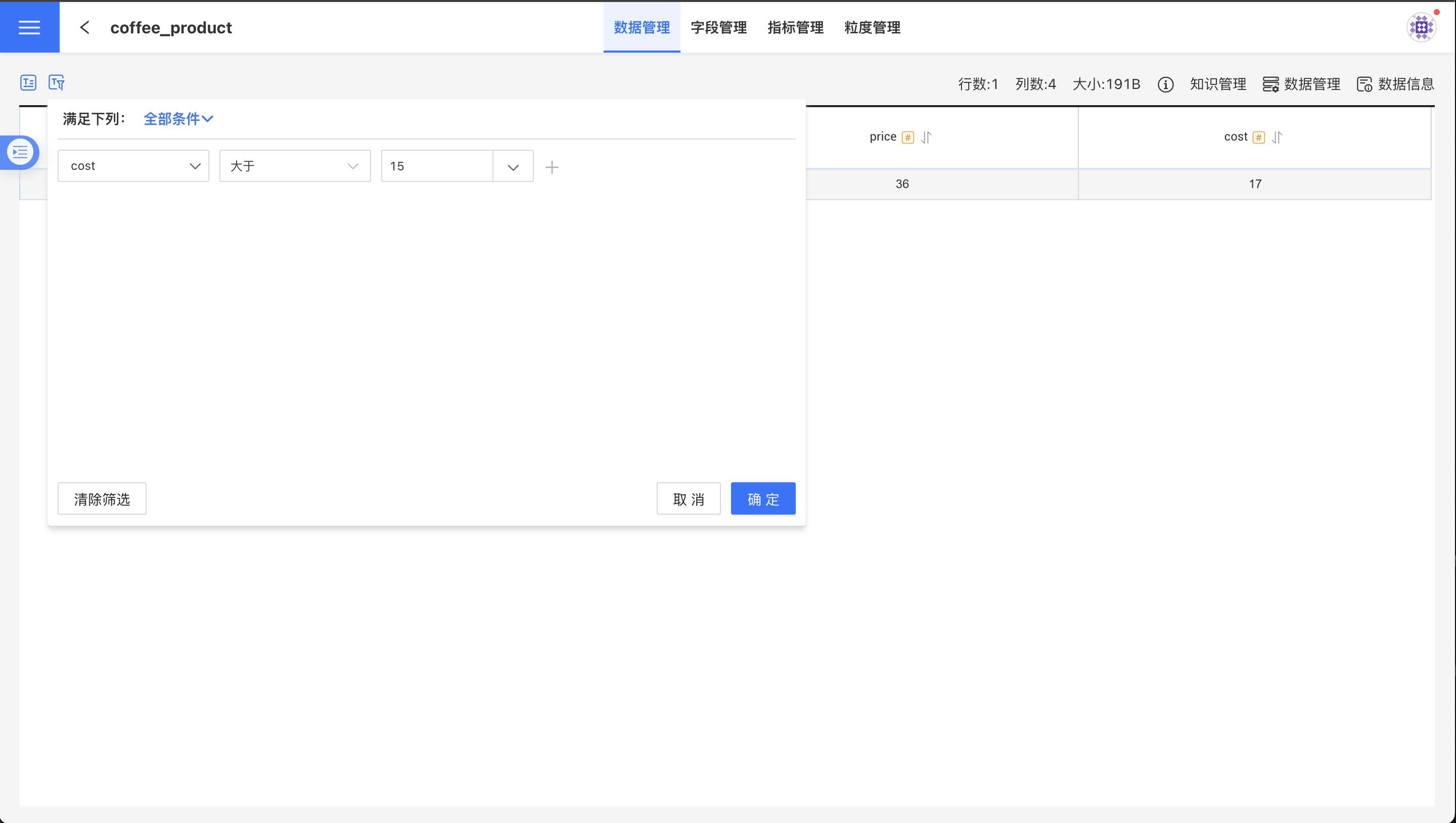Open the cost field dropdown

tap(133, 166)
